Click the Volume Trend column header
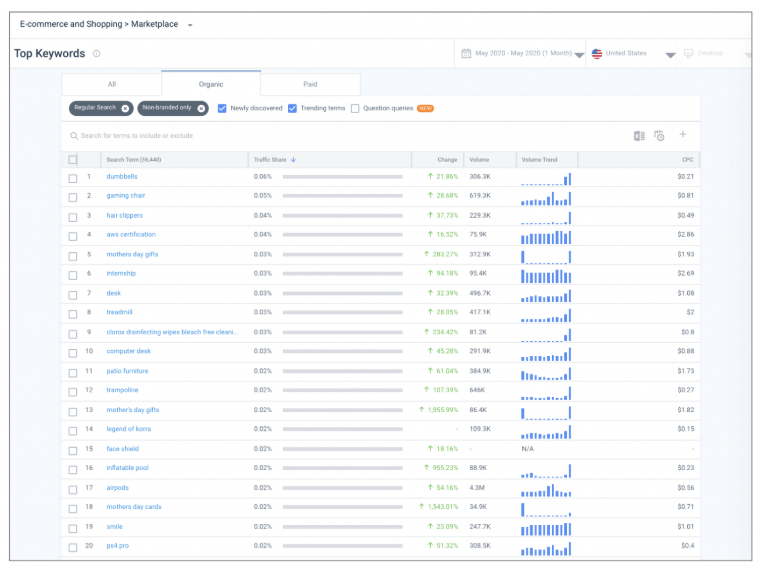Viewport: 764px width, 575px height. (539, 160)
